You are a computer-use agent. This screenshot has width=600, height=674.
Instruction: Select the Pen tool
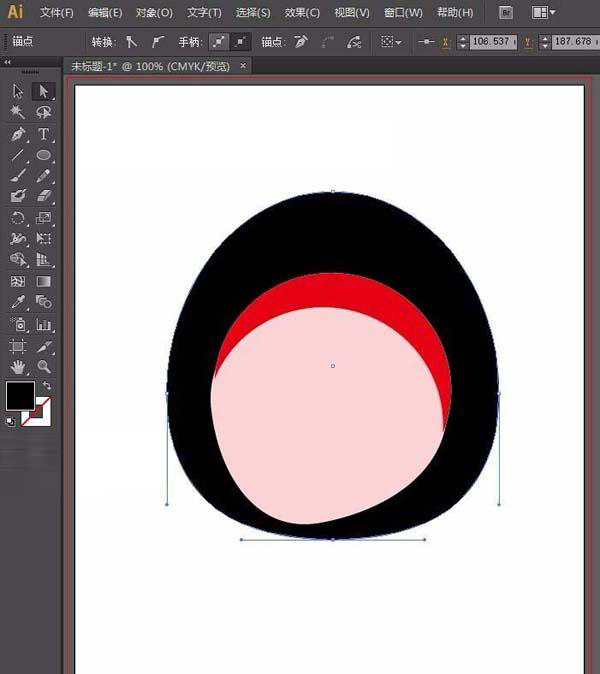click(x=18, y=134)
